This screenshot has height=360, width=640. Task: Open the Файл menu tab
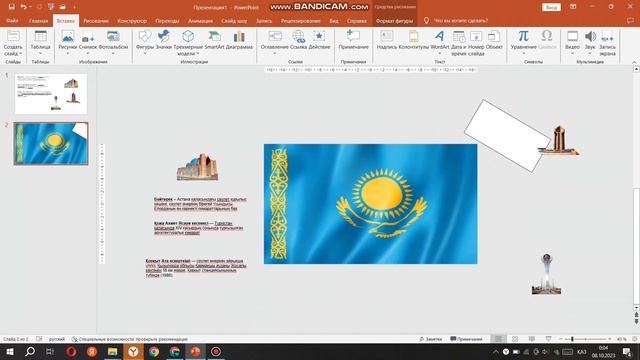(12, 20)
